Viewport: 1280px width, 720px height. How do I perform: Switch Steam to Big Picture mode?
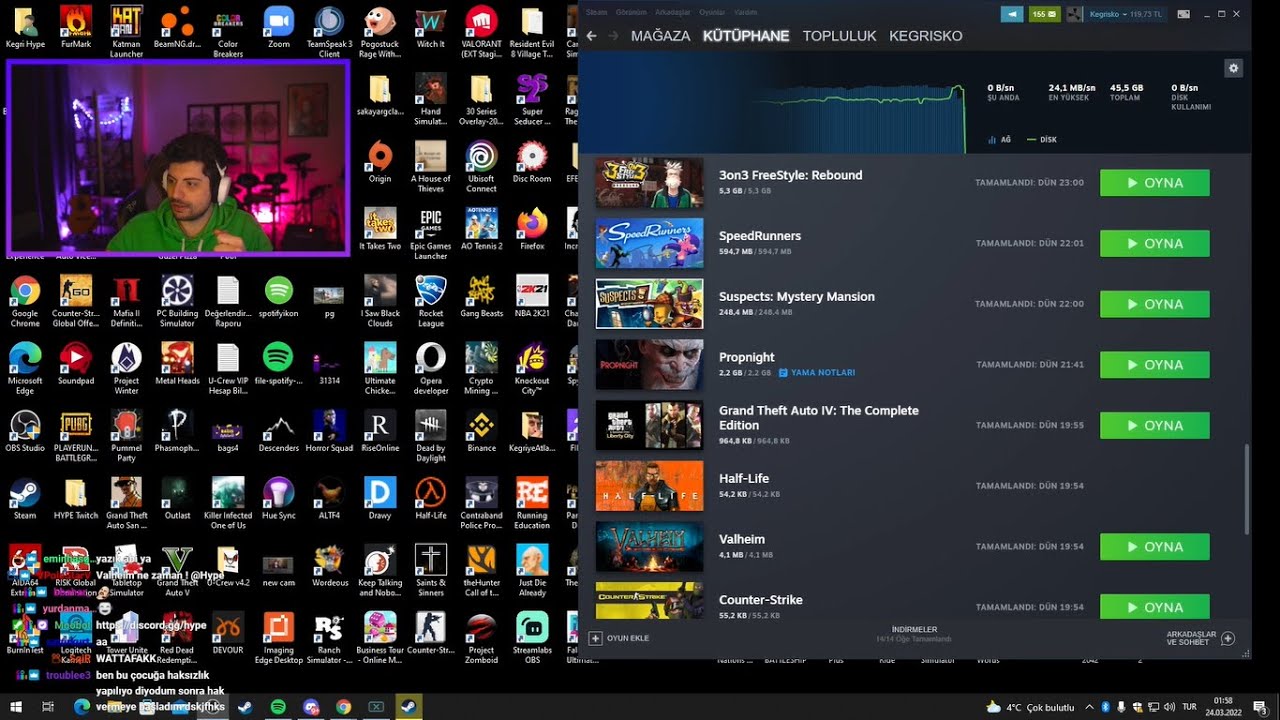(1183, 14)
